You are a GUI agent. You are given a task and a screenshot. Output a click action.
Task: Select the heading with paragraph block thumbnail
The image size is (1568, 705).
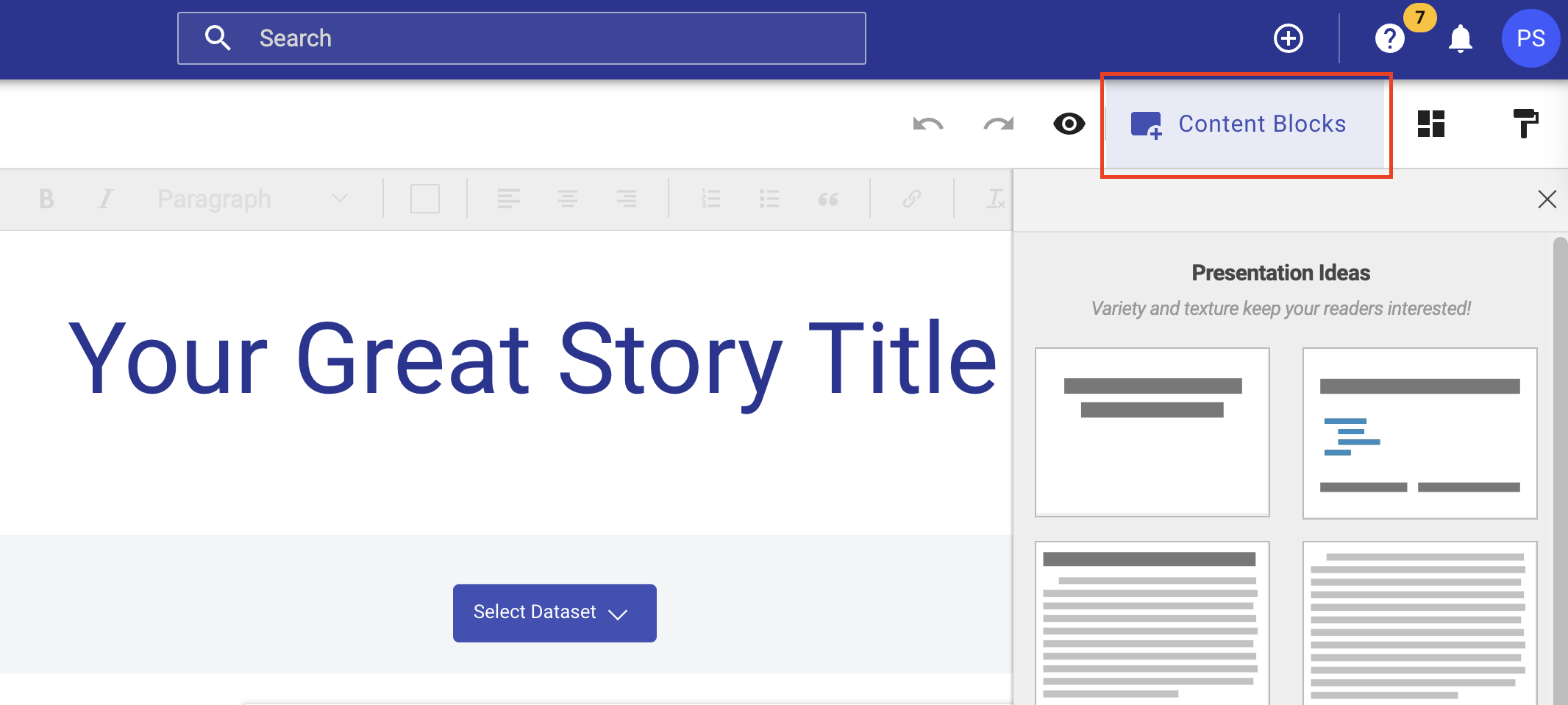[x=1152, y=623]
